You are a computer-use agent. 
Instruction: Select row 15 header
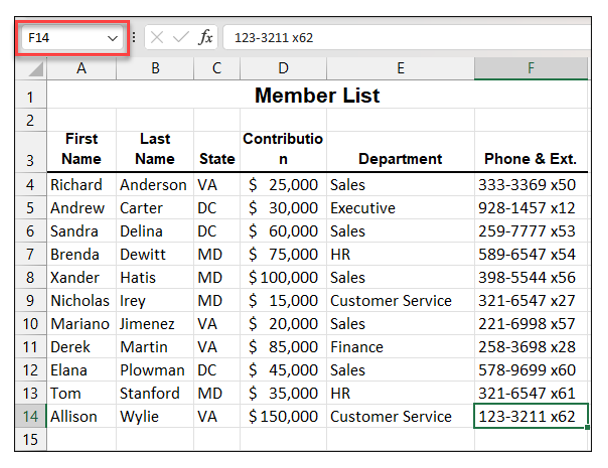[31, 440]
